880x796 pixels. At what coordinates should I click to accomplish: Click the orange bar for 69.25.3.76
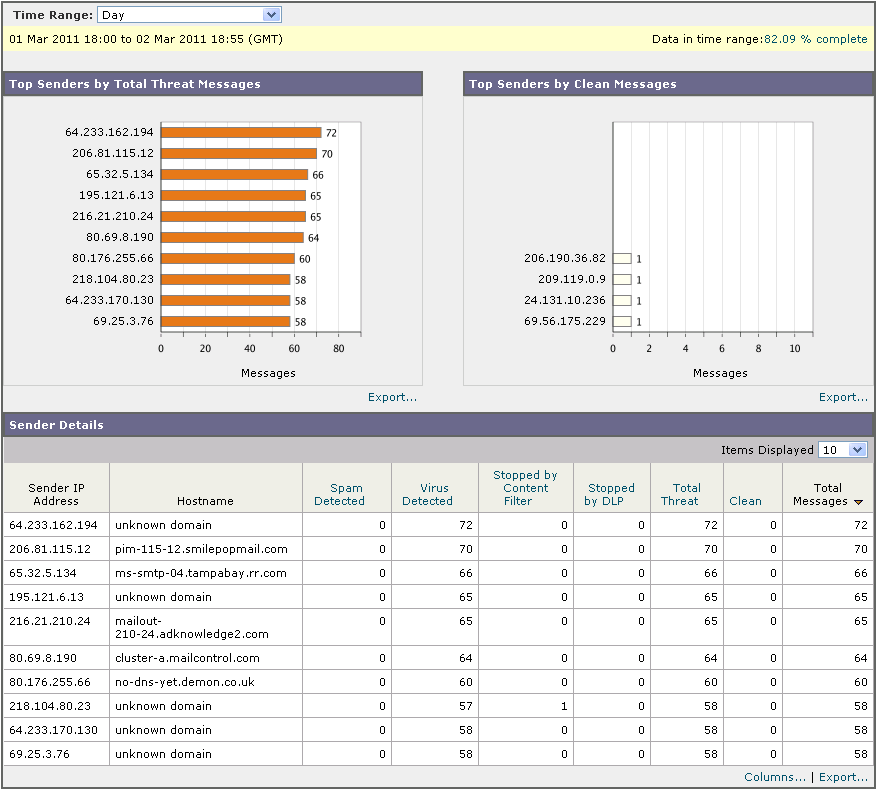pos(225,322)
